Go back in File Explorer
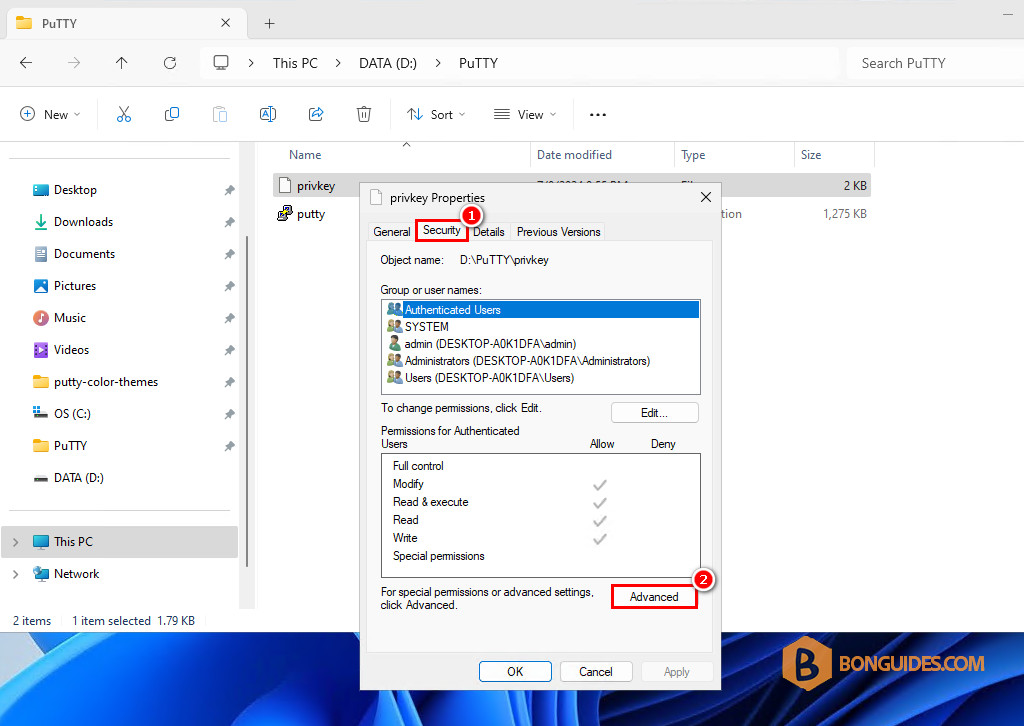The image size is (1024, 726). (x=26, y=63)
